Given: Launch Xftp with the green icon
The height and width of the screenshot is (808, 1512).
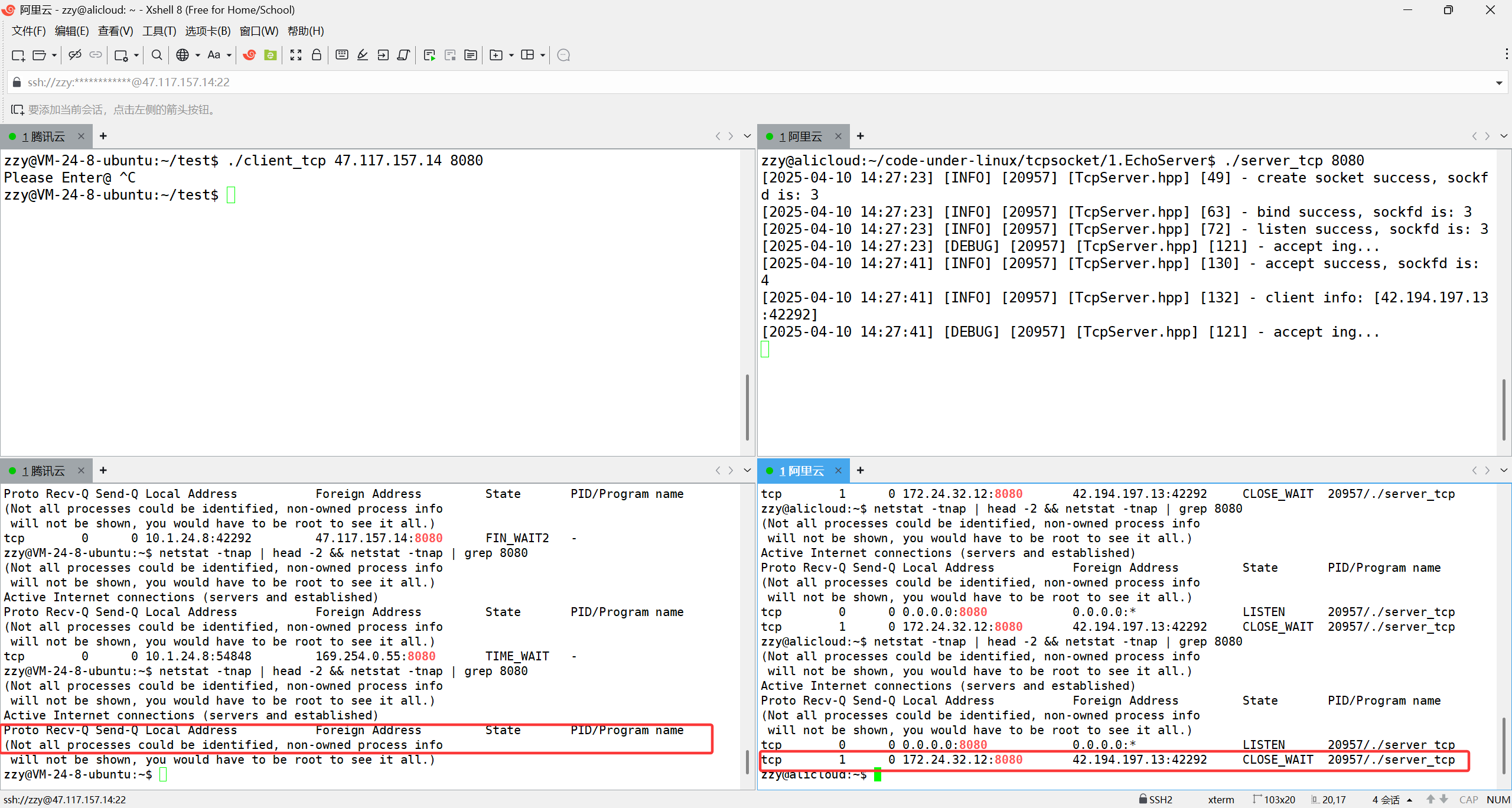Looking at the screenshot, I should click(271, 55).
